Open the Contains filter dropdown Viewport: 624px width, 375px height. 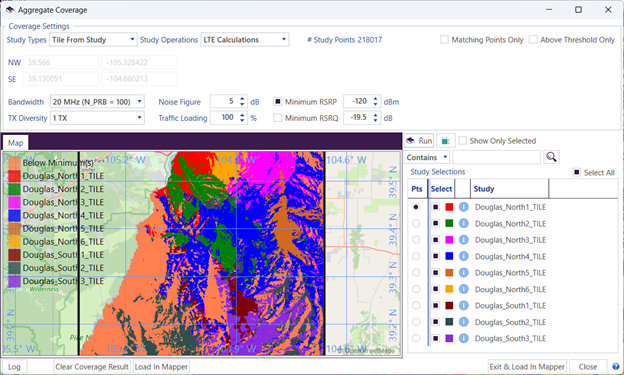click(x=427, y=157)
